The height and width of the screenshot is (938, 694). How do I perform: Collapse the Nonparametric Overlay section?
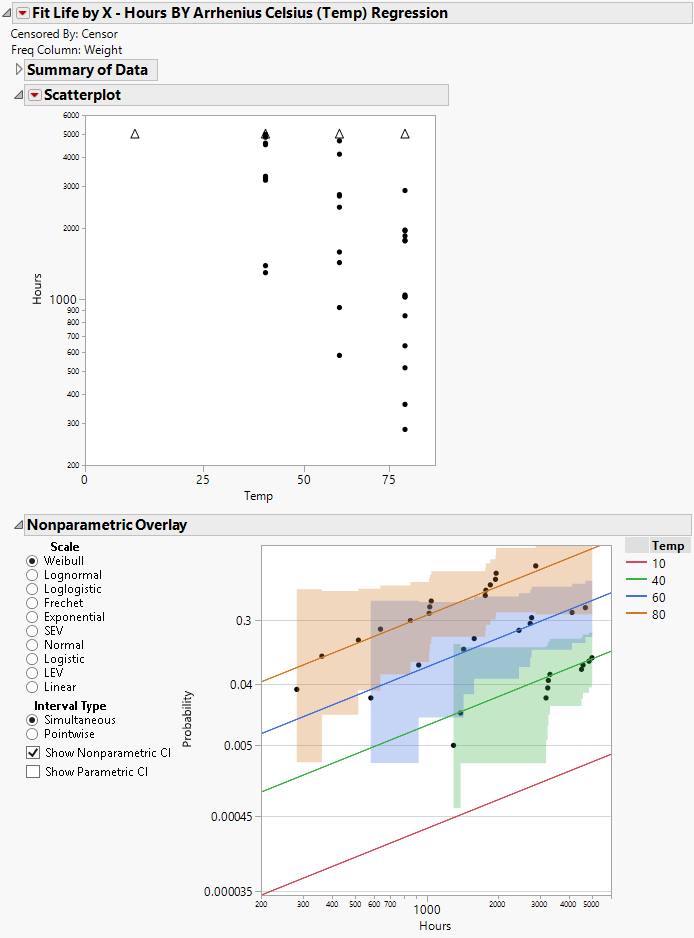pos(18,525)
